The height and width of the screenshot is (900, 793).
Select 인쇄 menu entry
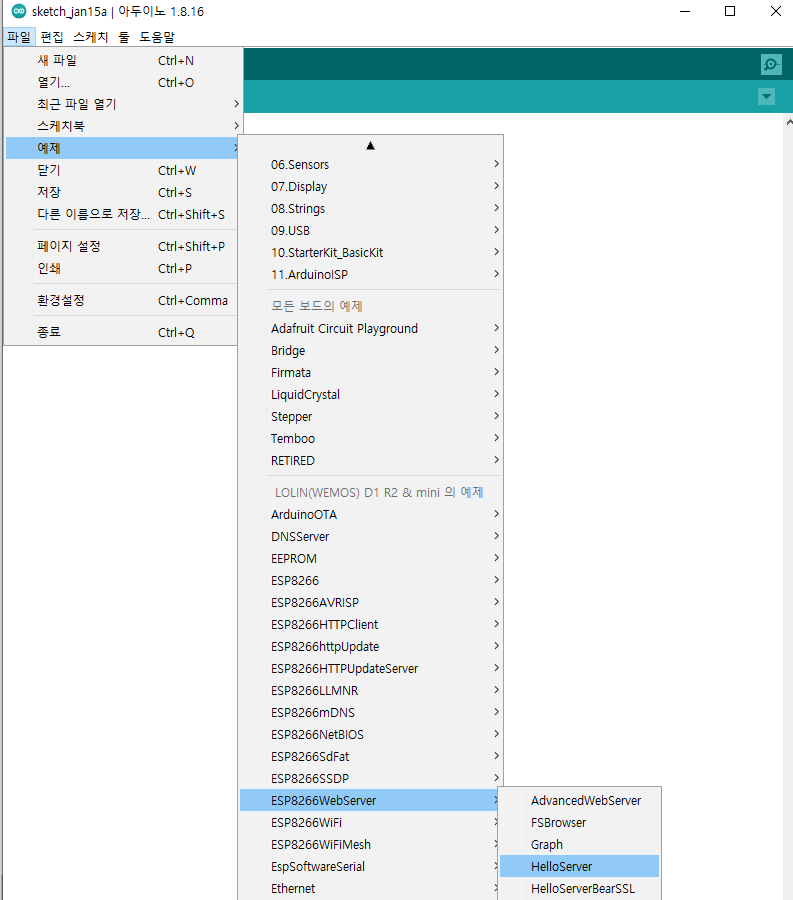coord(122,268)
